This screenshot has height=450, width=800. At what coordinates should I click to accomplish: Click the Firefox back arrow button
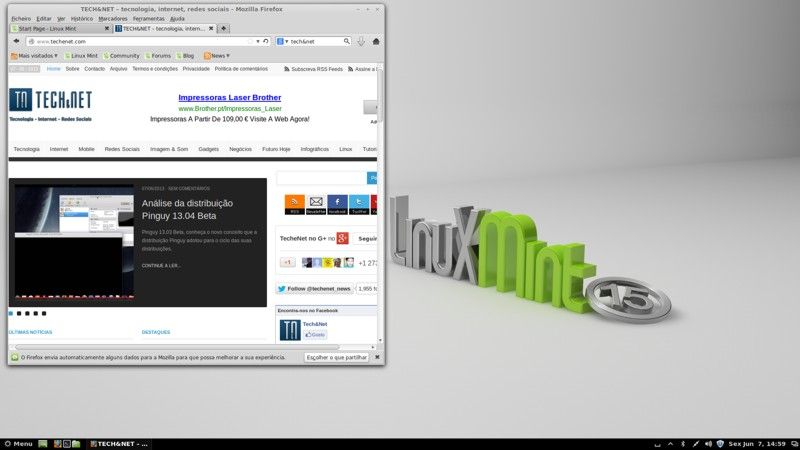click(x=16, y=42)
